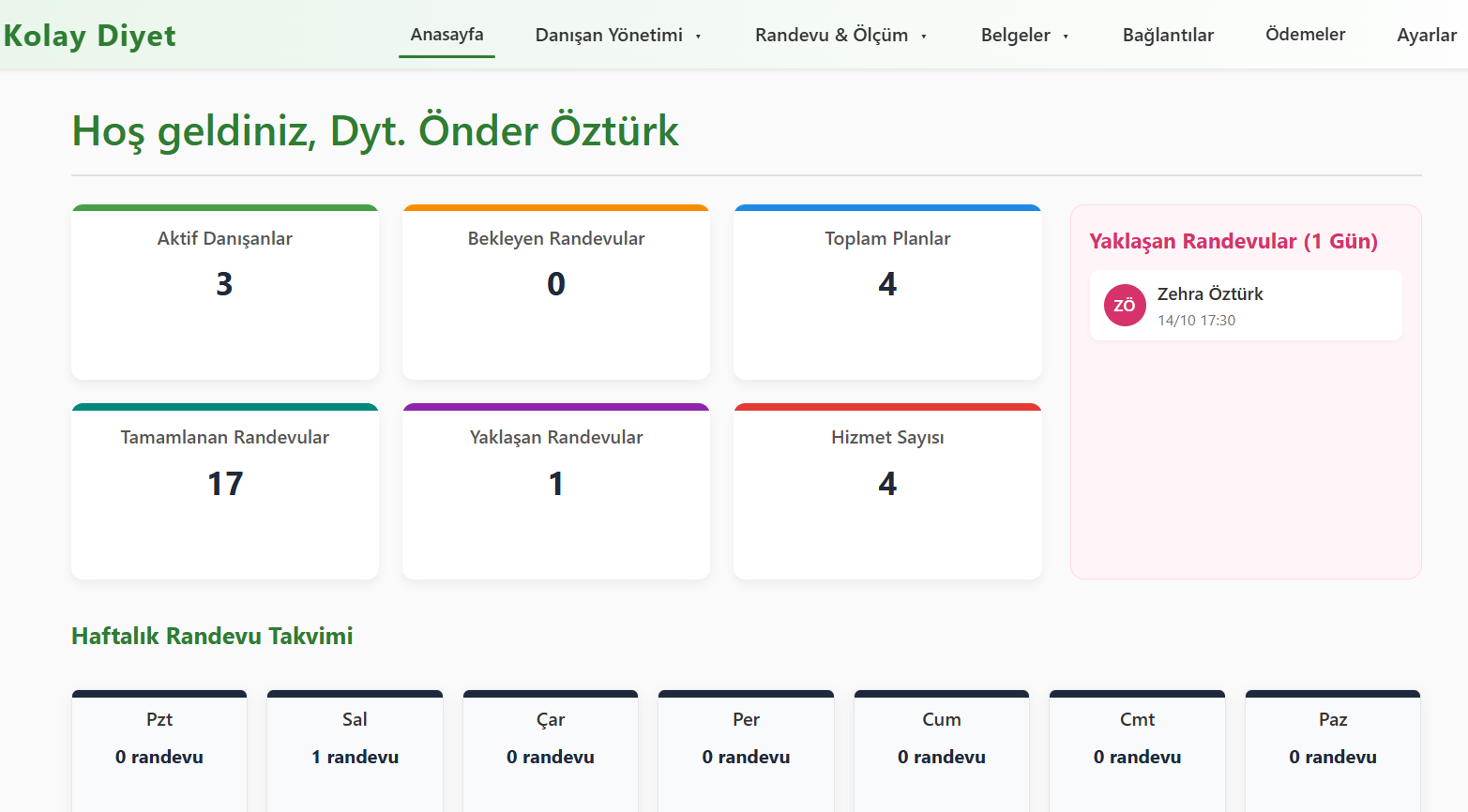Open the Ödemeler menu item
Viewport: 1468px width, 812px height.
coord(1305,35)
